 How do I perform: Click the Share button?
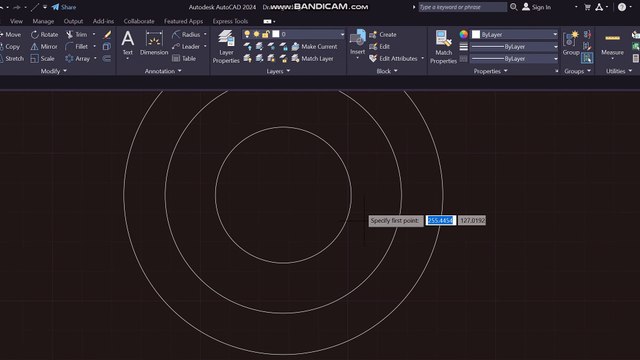64,7
